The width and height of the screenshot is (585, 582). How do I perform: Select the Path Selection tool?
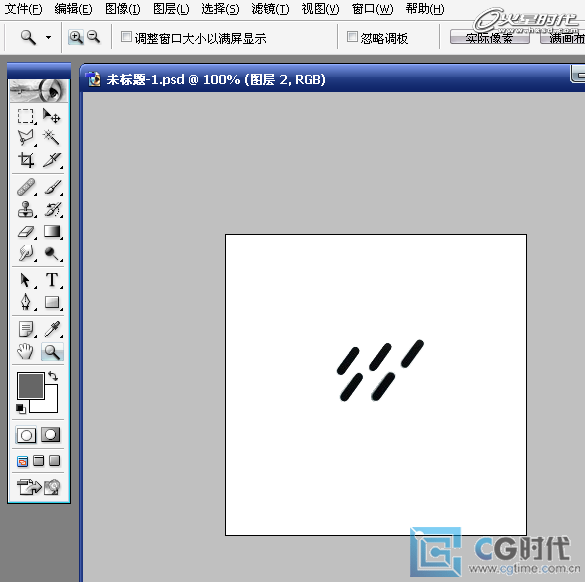(26, 280)
